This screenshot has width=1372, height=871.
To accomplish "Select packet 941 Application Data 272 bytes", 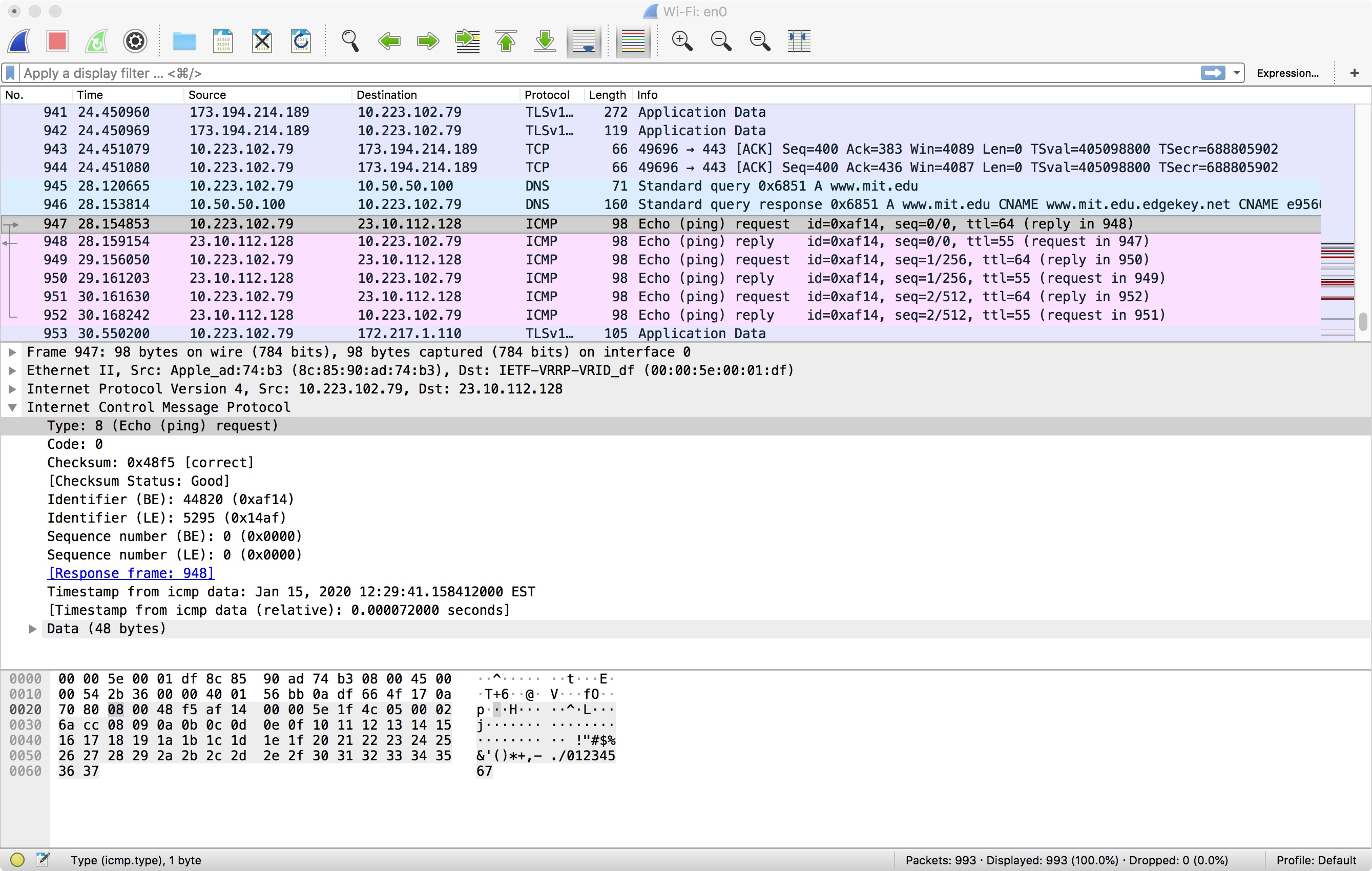I will pos(660,112).
